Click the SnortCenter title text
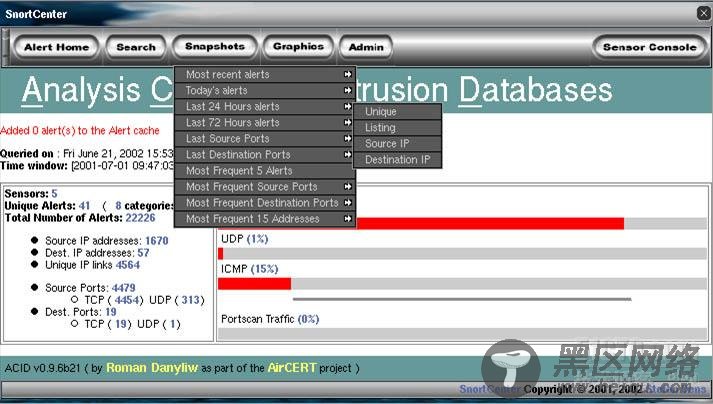 [36, 14]
